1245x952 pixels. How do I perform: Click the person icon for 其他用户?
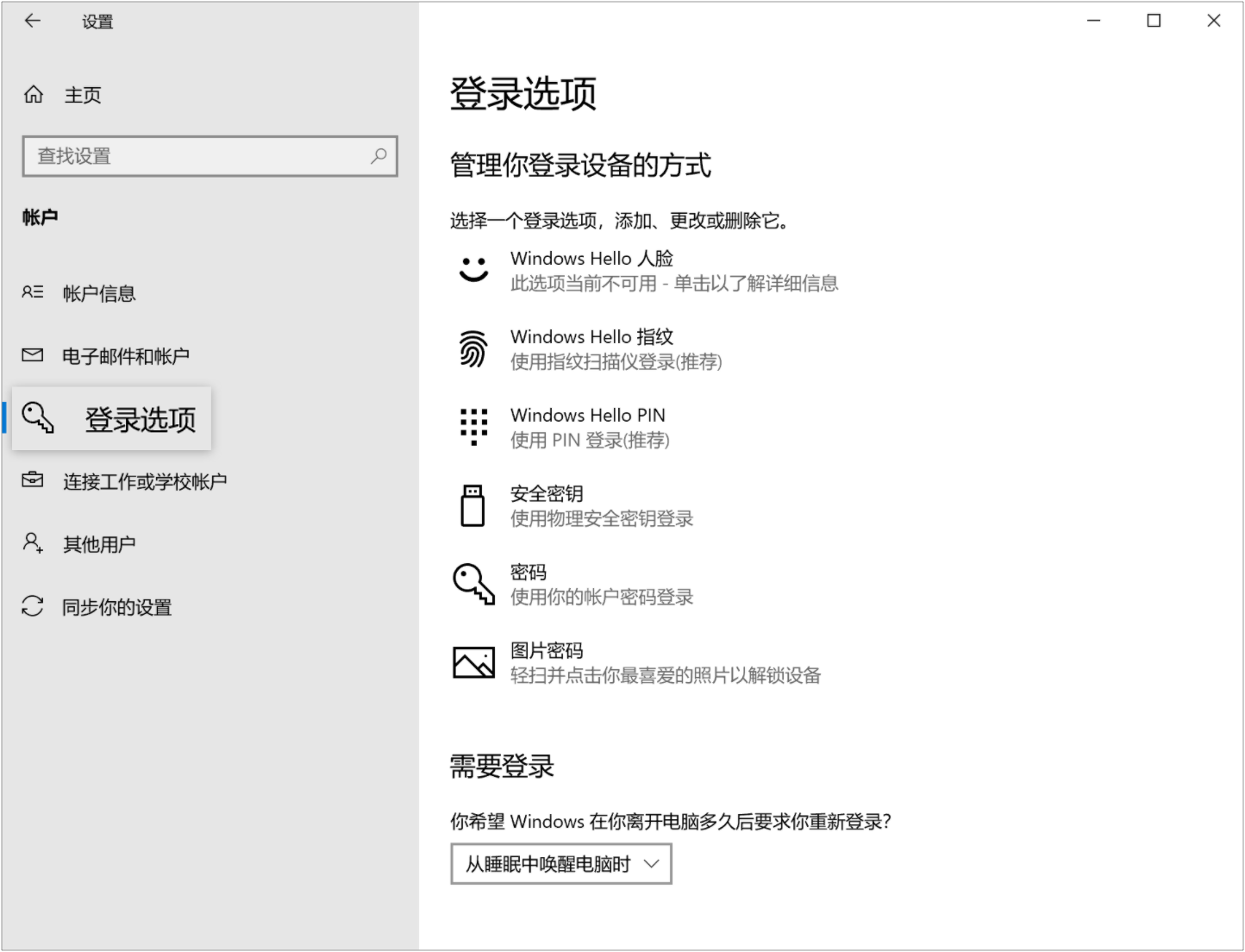33,543
